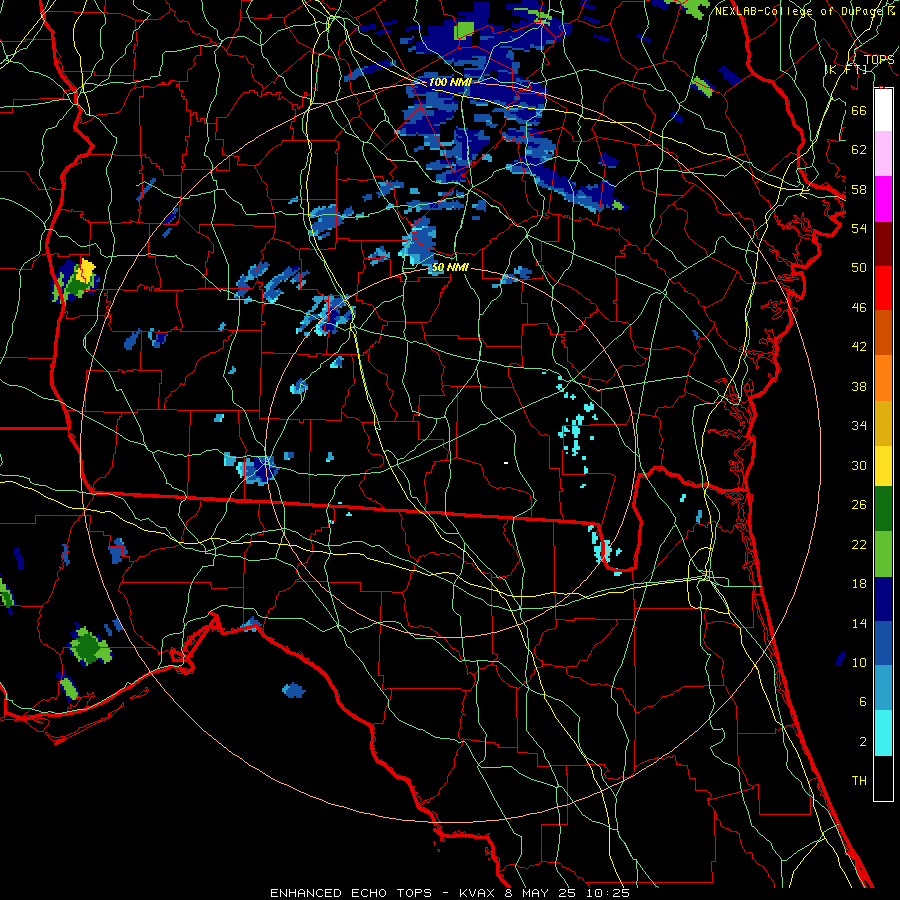Click the white swatch at legend top
Screen dimensions: 900x900
click(883, 110)
